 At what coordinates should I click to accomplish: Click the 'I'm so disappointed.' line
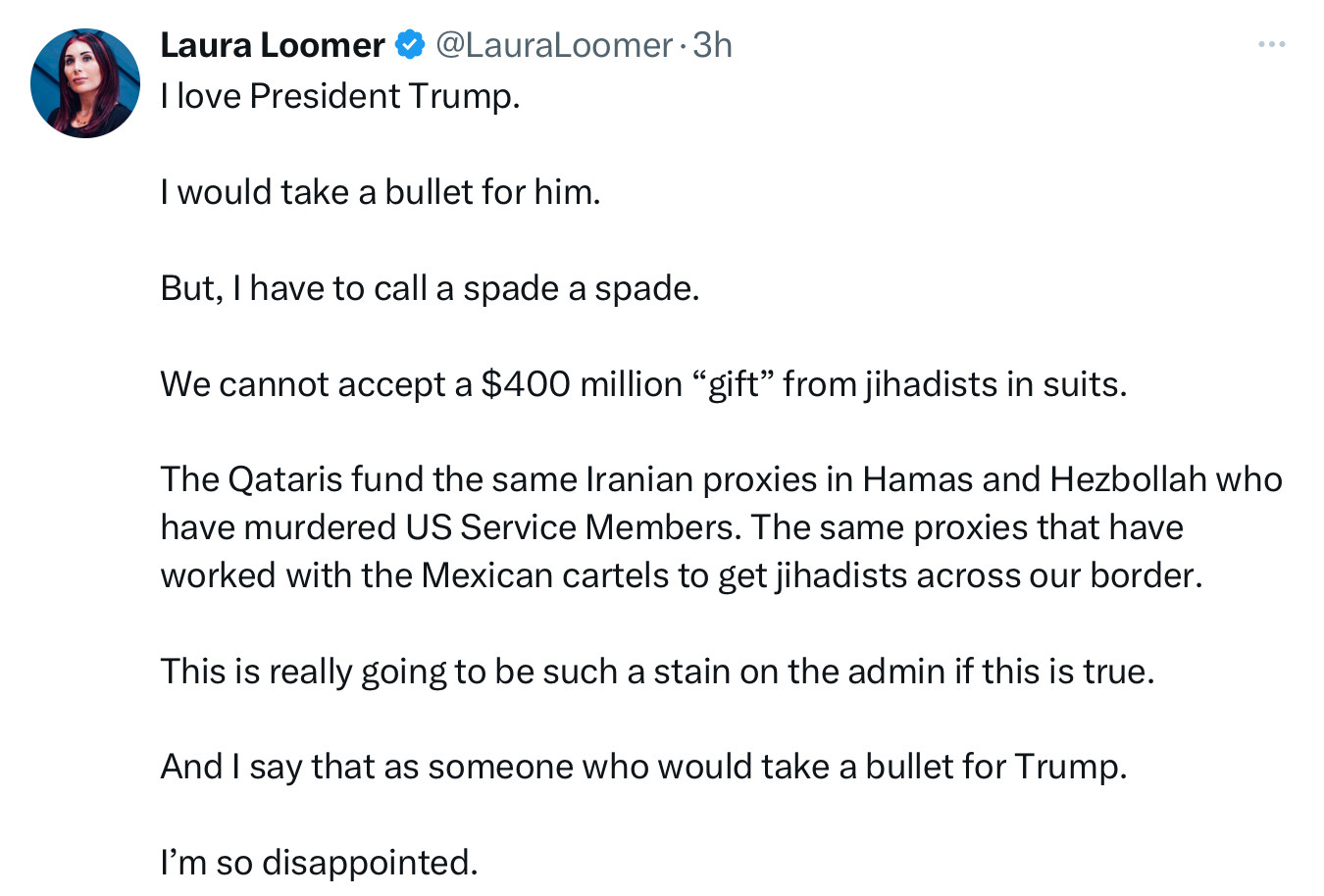click(319, 863)
